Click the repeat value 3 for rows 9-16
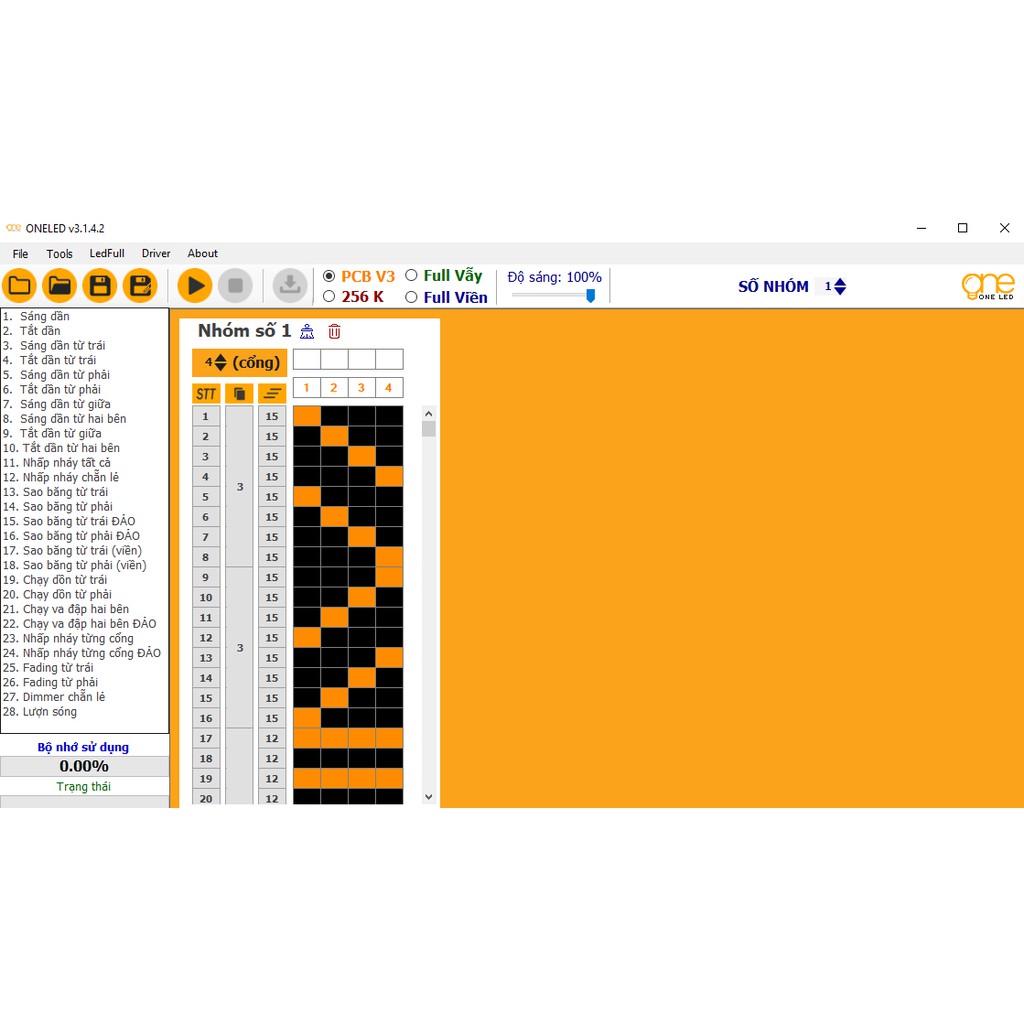The image size is (1024, 1024). [x=239, y=647]
